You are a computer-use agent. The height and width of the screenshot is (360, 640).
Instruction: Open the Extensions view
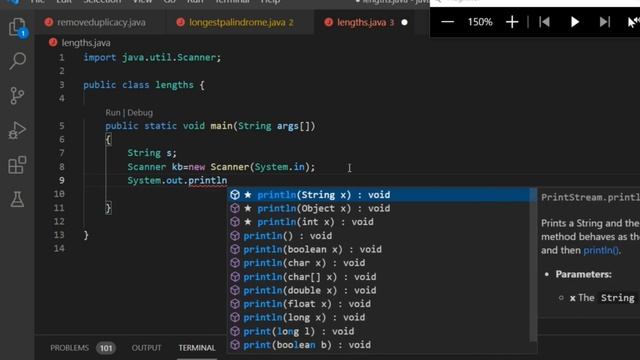pos(17,165)
